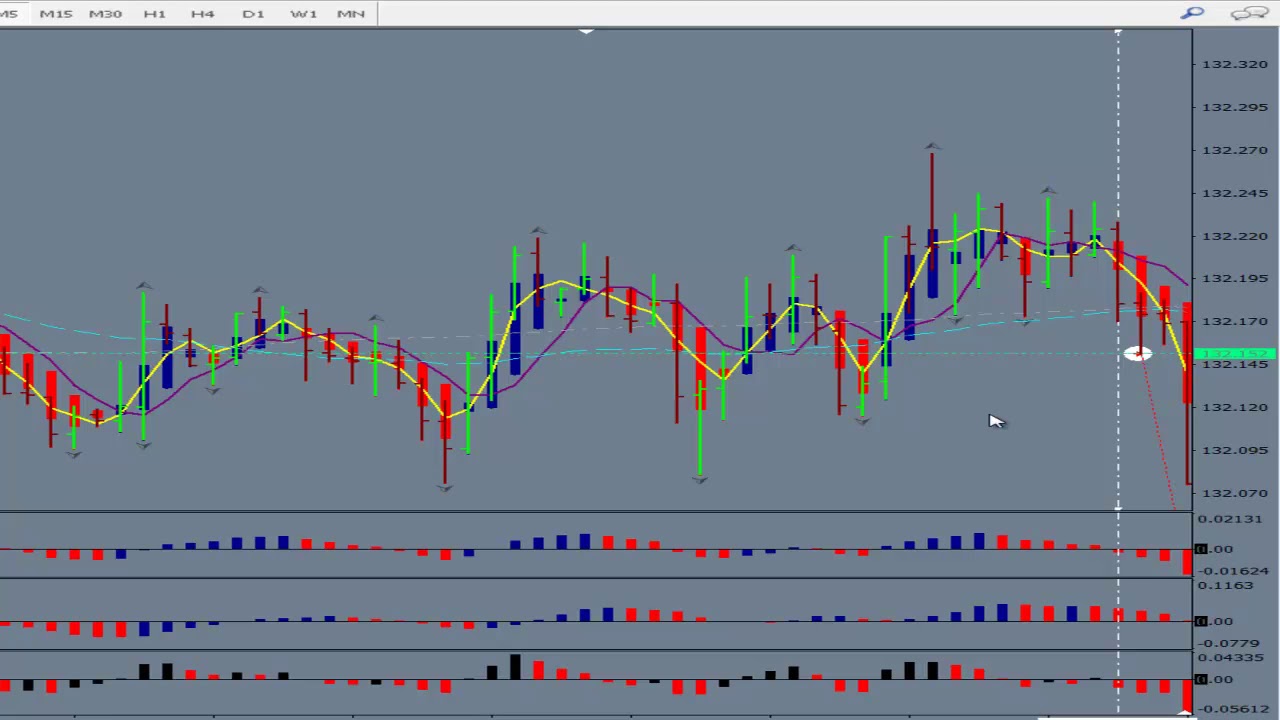Screen dimensions: 1280x720
Task: Click price scale value 132.170
Action: point(1235,321)
